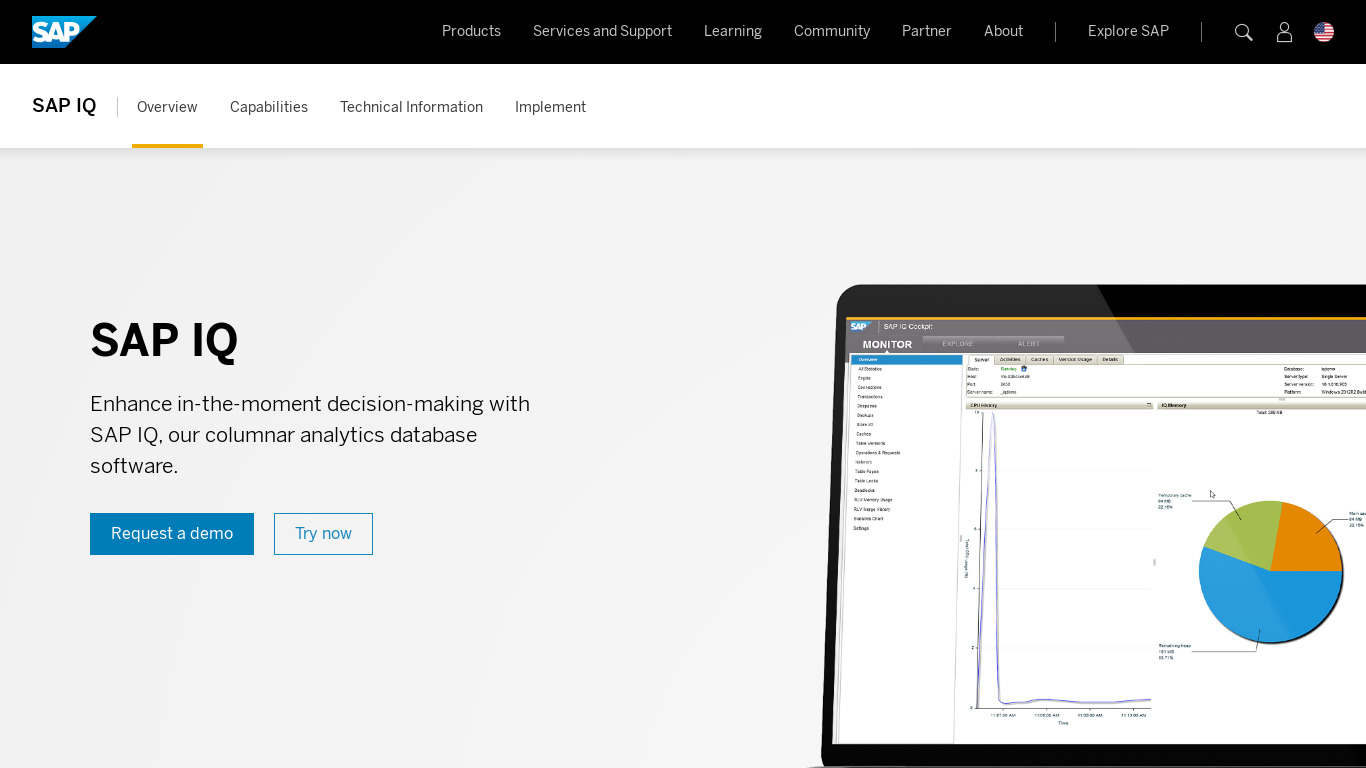Viewport: 1366px width, 768px height.
Task: Click the SAP IQ product title link
Action: tap(64, 106)
